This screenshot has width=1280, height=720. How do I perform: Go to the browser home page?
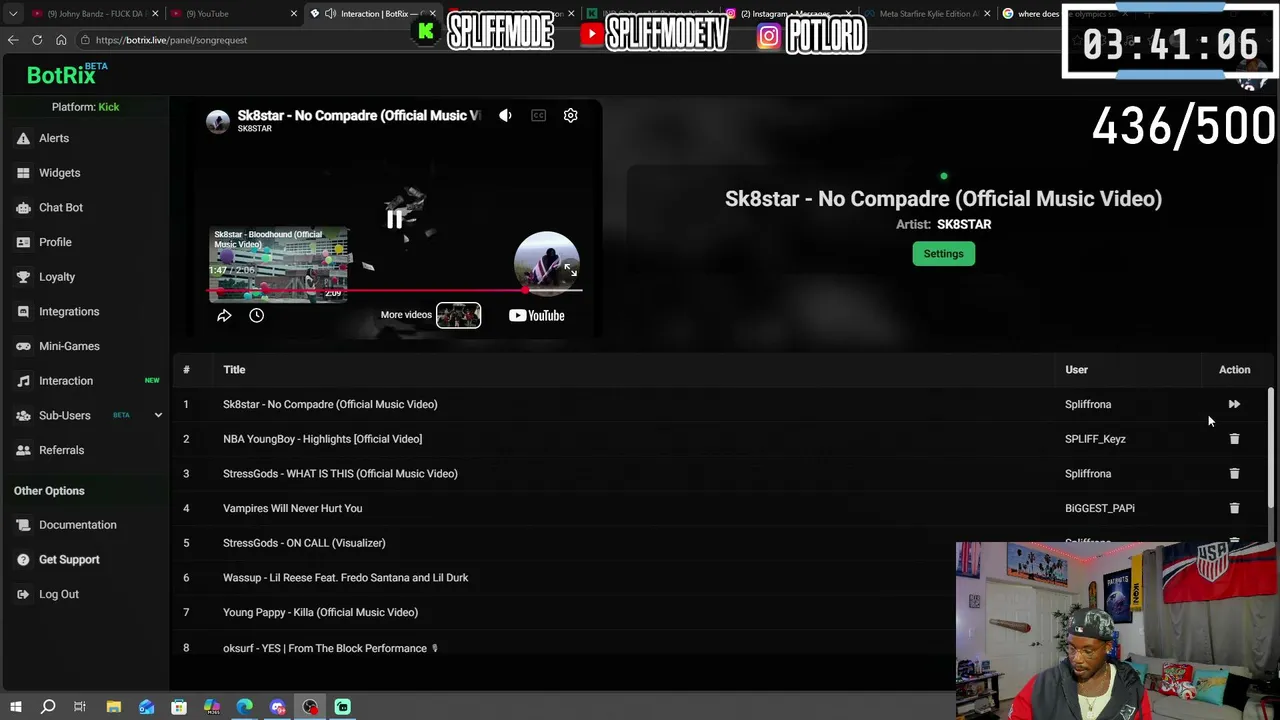click(61, 40)
